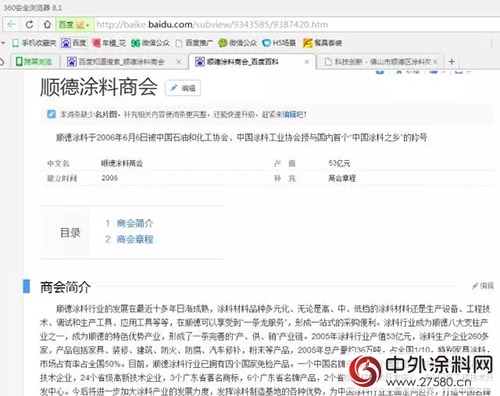Viewport: 500px width, 396px height.
Task: Click the page title 顺德涂料商会
Action: (99, 87)
